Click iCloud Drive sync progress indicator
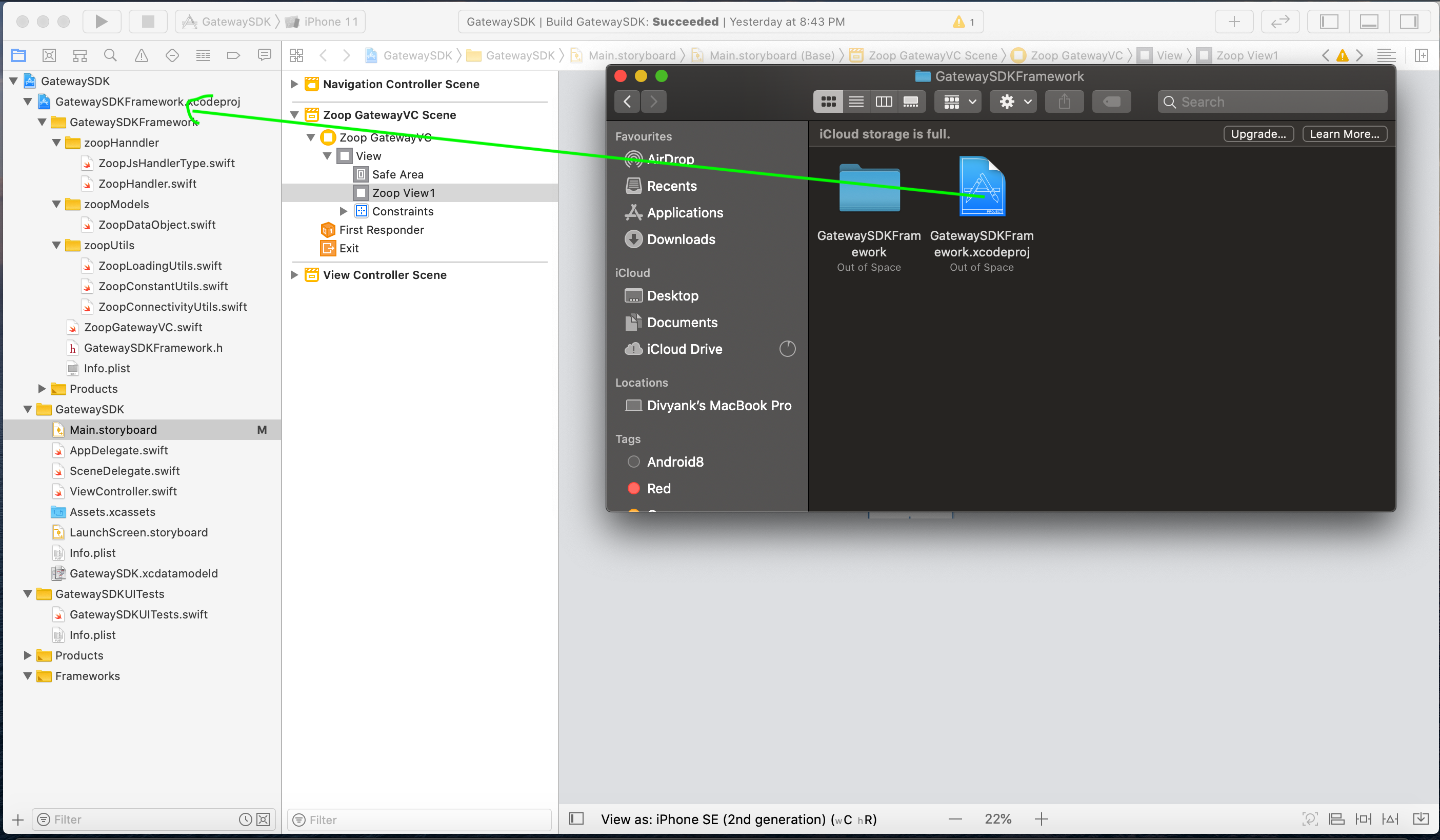 coord(787,349)
